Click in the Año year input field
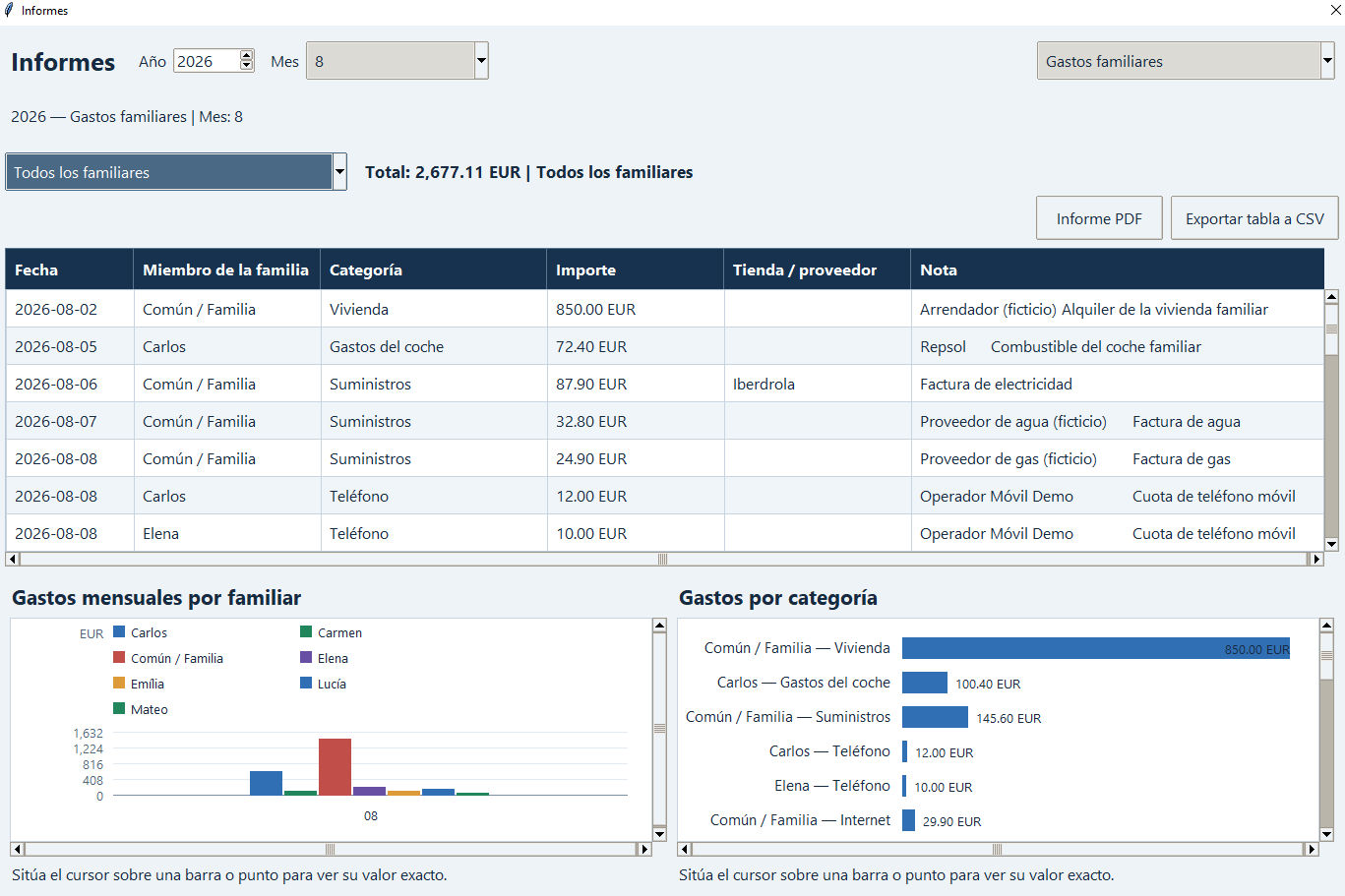This screenshot has height=896, width=1345. point(207,61)
